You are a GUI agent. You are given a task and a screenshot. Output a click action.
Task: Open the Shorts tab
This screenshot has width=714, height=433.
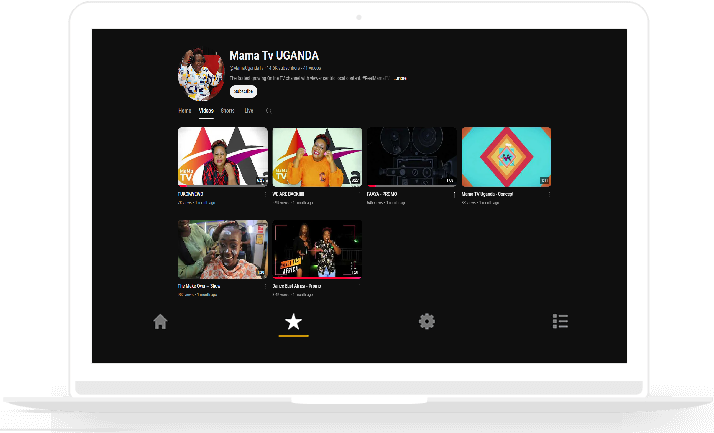click(x=228, y=111)
